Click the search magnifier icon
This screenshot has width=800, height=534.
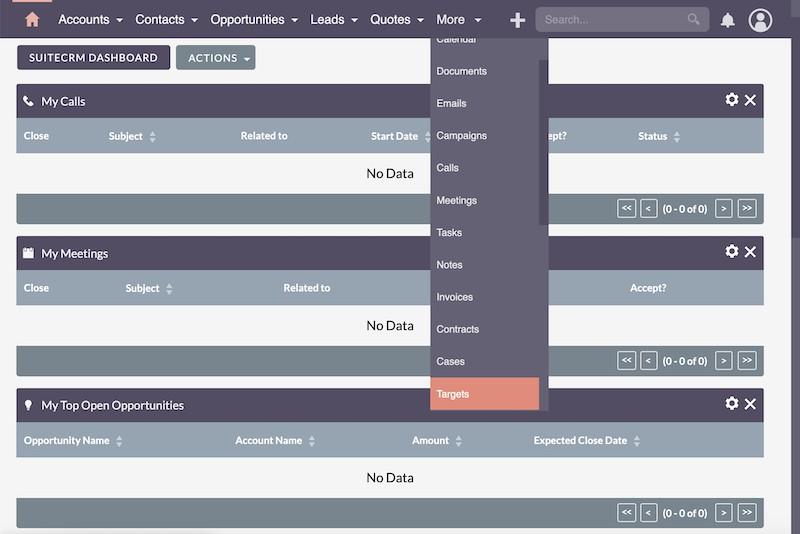(x=693, y=19)
